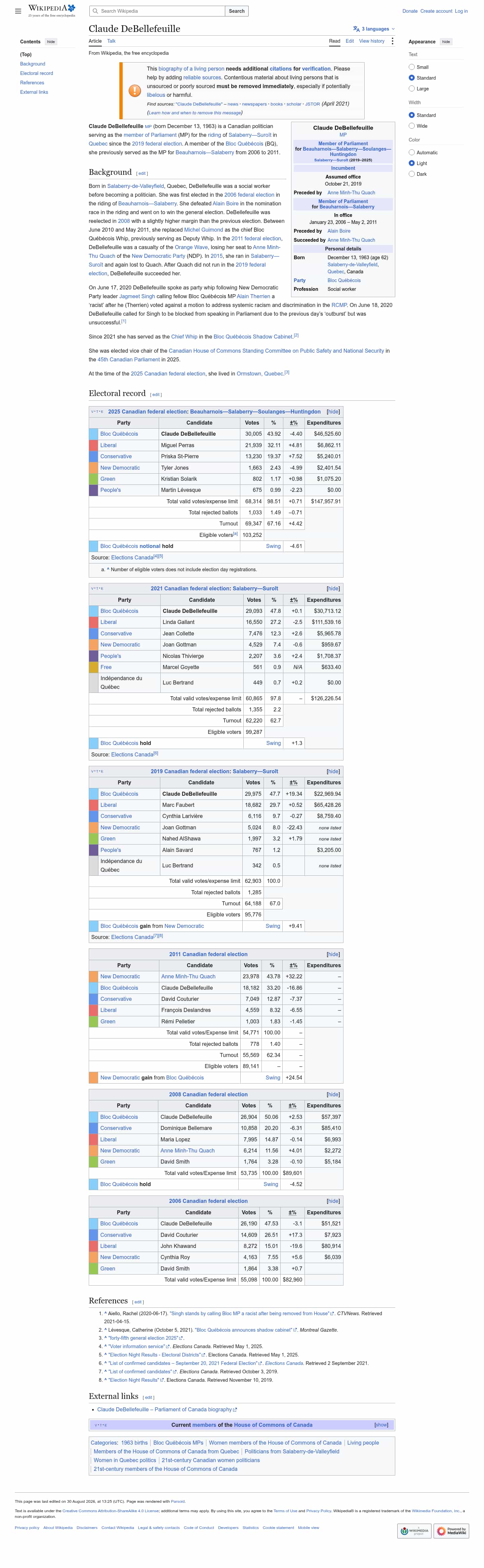
Task: Click the Log in link
Action: [461, 11]
